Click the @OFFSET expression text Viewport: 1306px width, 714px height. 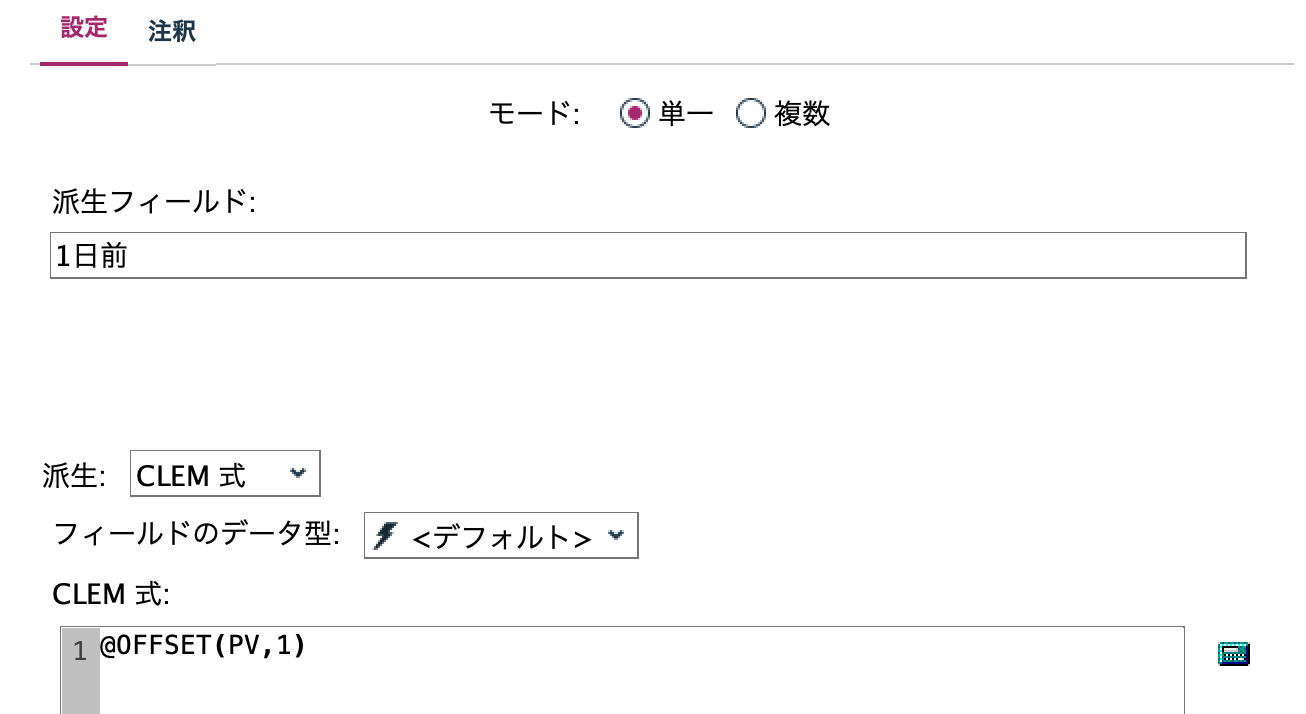coord(205,647)
